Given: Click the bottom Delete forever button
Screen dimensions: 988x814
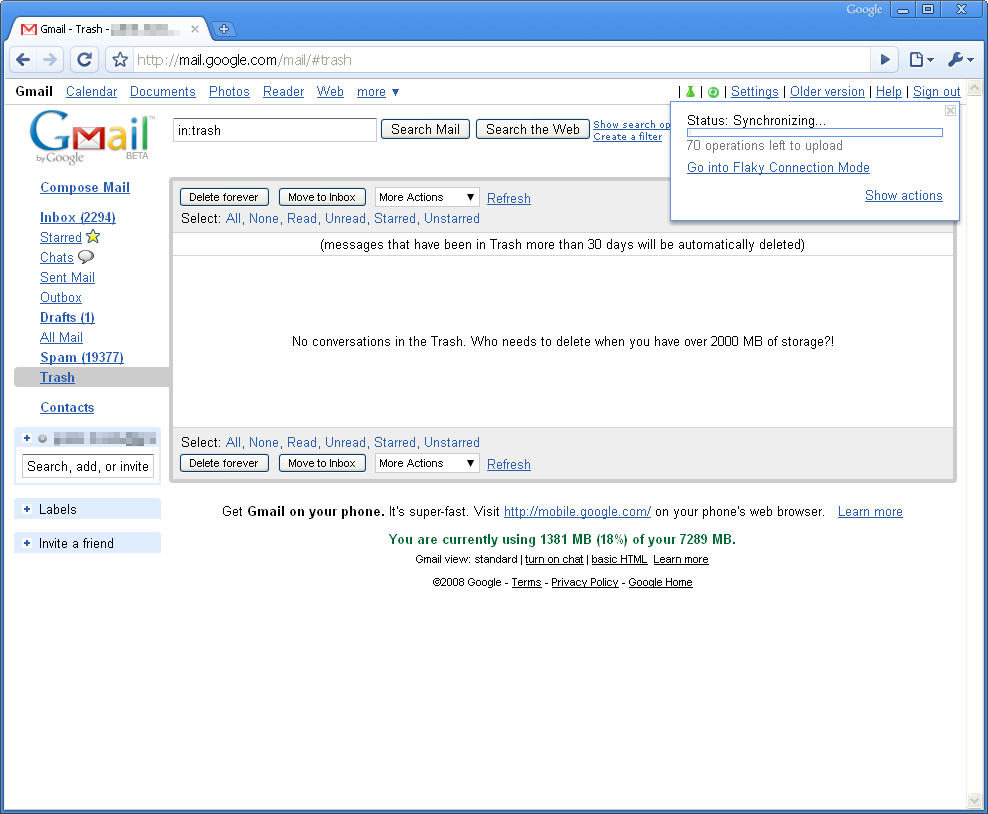Looking at the screenshot, I should (x=224, y=463).
